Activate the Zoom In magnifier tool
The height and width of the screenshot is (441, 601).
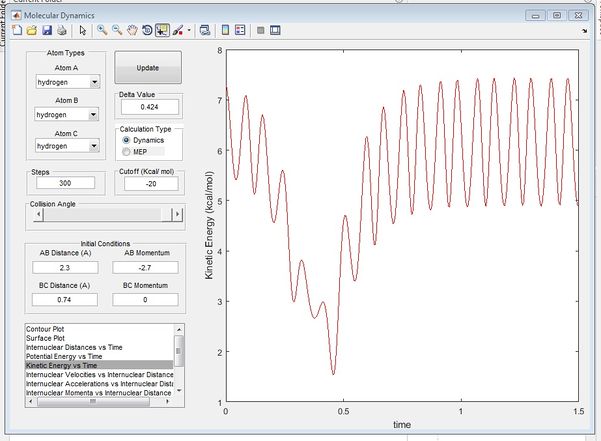coord(102,30)
